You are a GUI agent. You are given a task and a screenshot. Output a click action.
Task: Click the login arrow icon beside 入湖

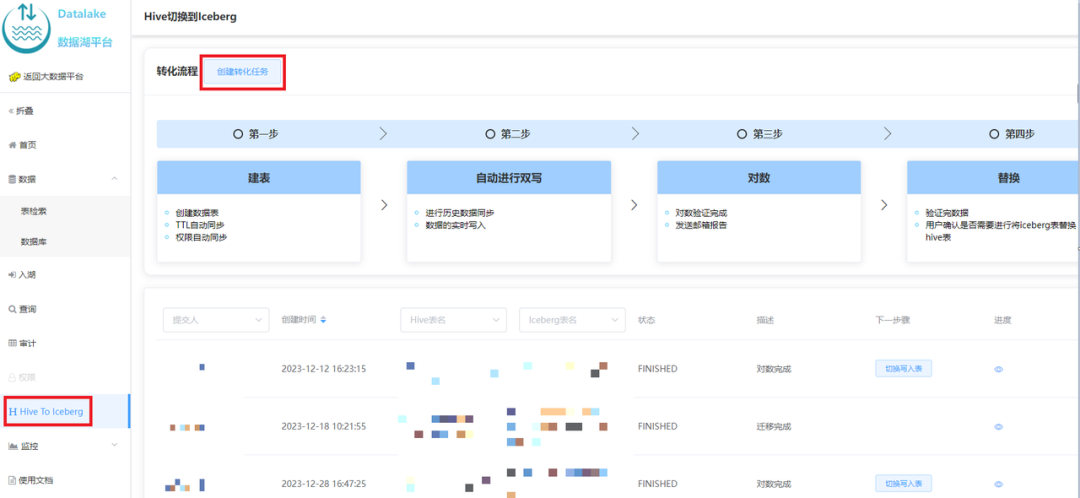point(12,275)
